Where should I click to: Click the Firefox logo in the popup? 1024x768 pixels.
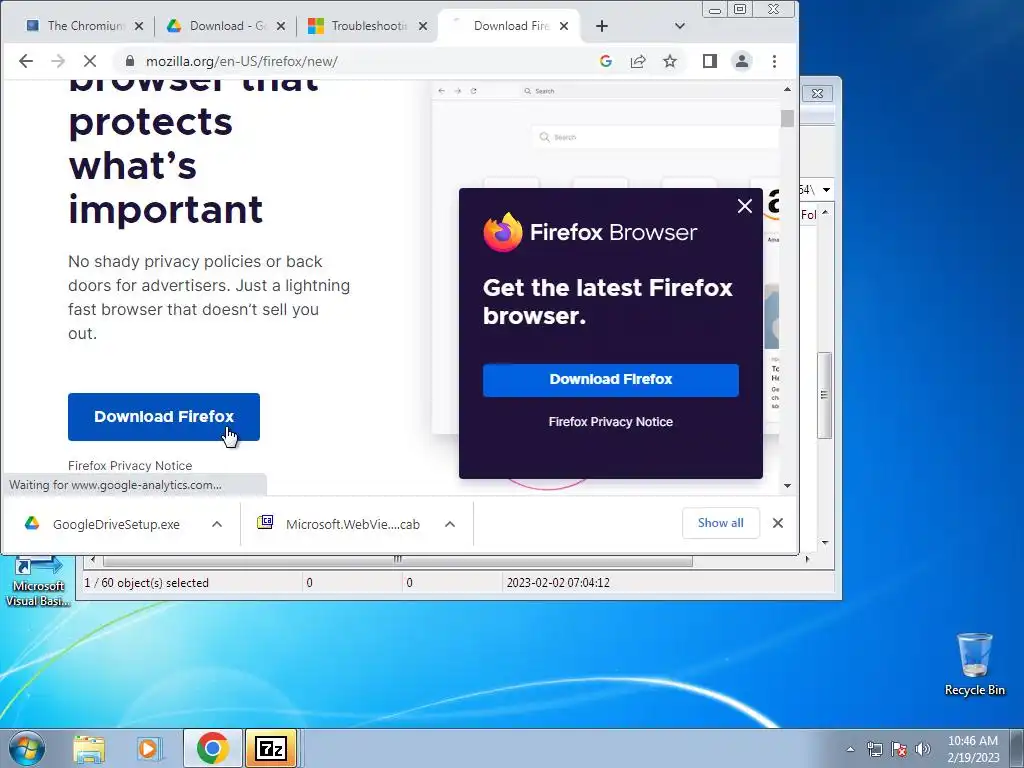[x=502, y=232]
